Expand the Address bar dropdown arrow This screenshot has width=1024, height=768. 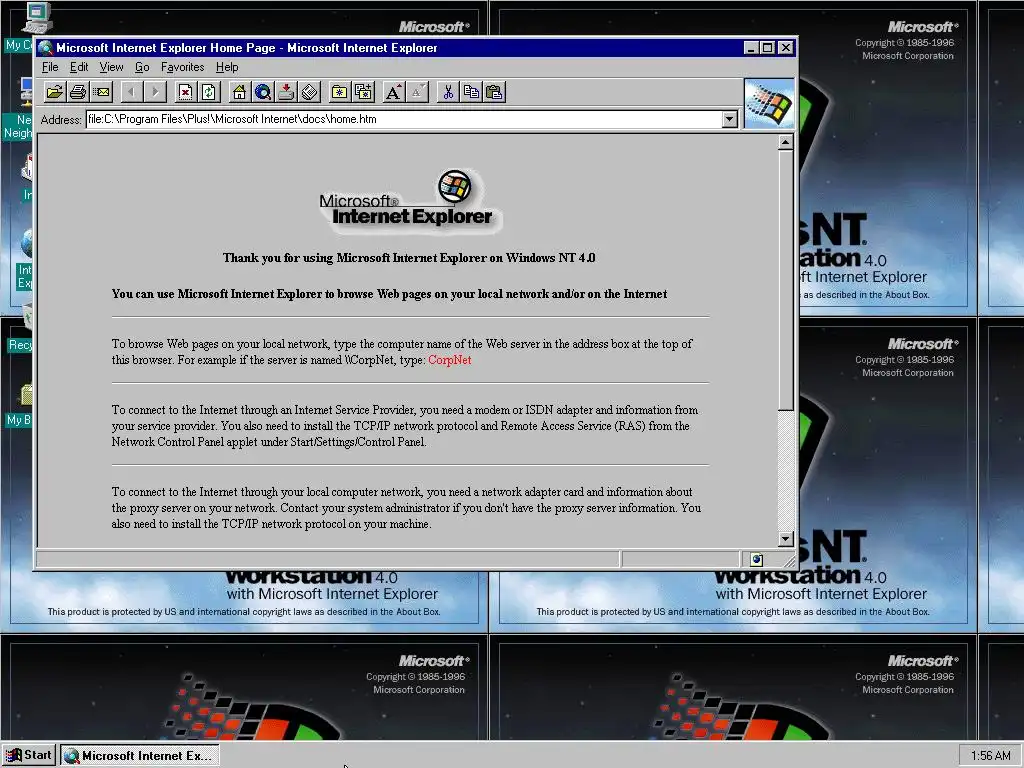(x=729, y=120)
